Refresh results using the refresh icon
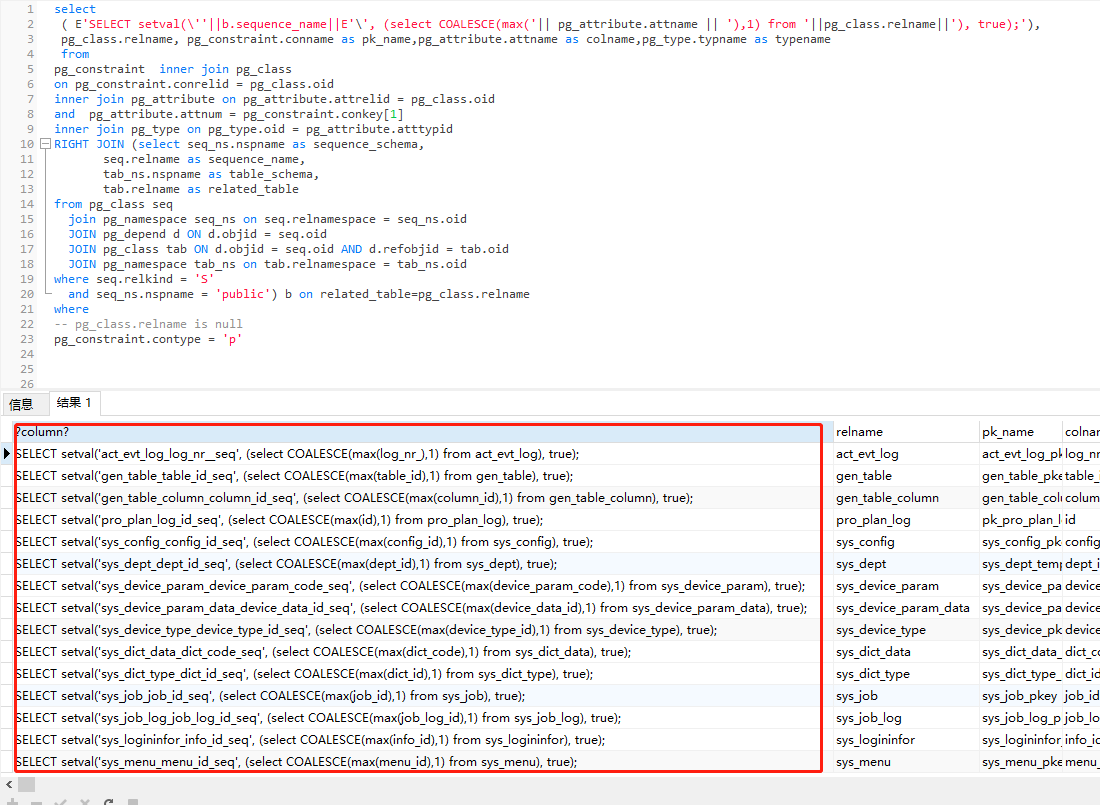 click(108, 802)
